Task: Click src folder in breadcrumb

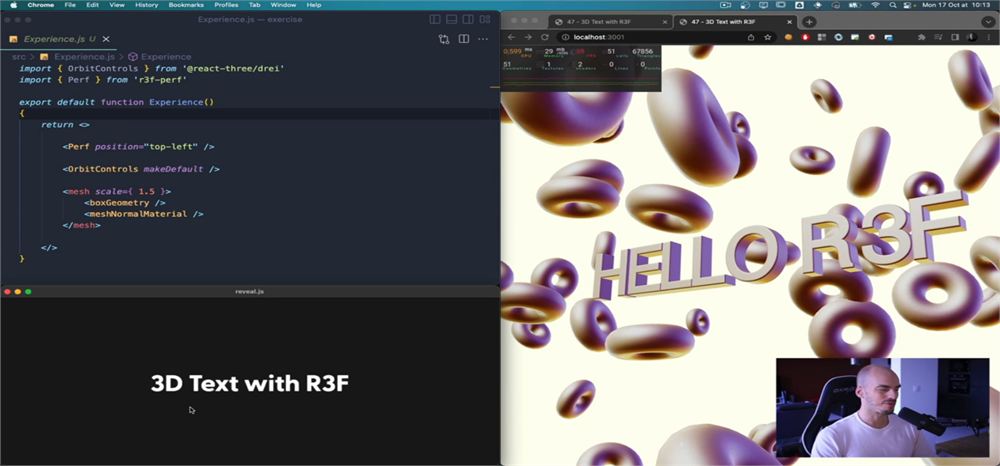Action: pyautogui.click(x=18, y=57)
